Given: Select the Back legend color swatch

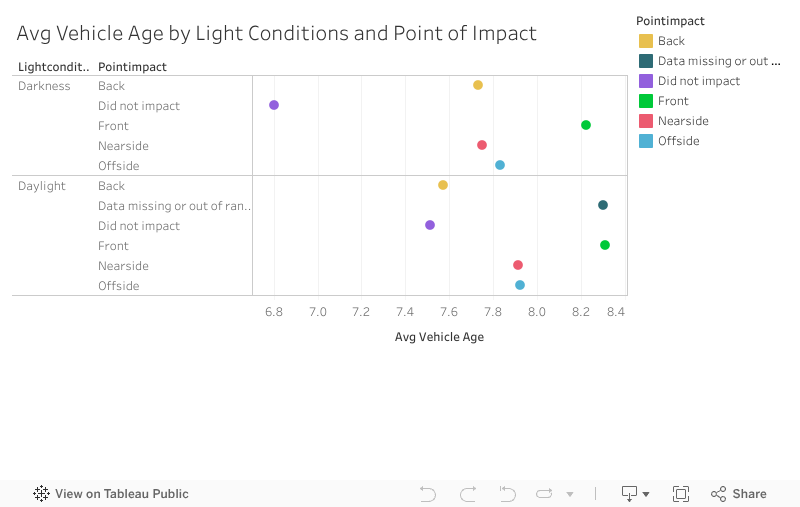Looking at the screenshot, I should click(646, 41).
